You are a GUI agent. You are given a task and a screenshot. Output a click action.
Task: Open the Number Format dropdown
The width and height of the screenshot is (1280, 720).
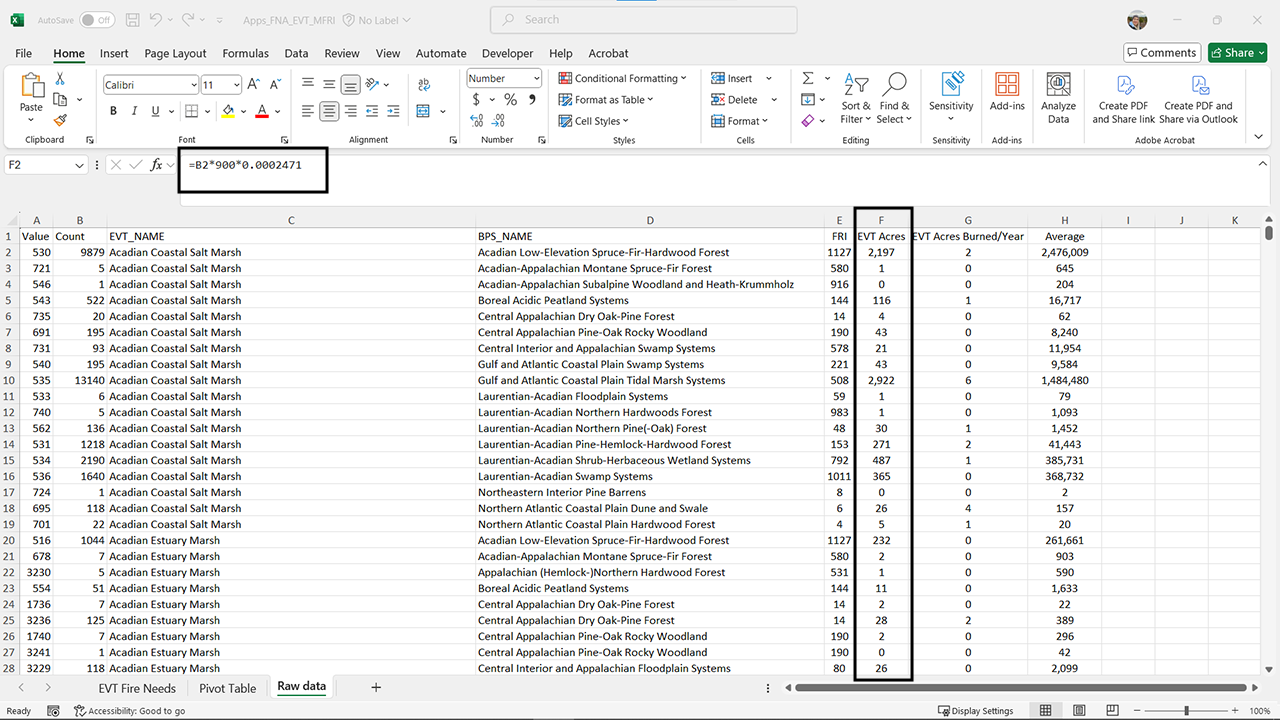[503, 76]
